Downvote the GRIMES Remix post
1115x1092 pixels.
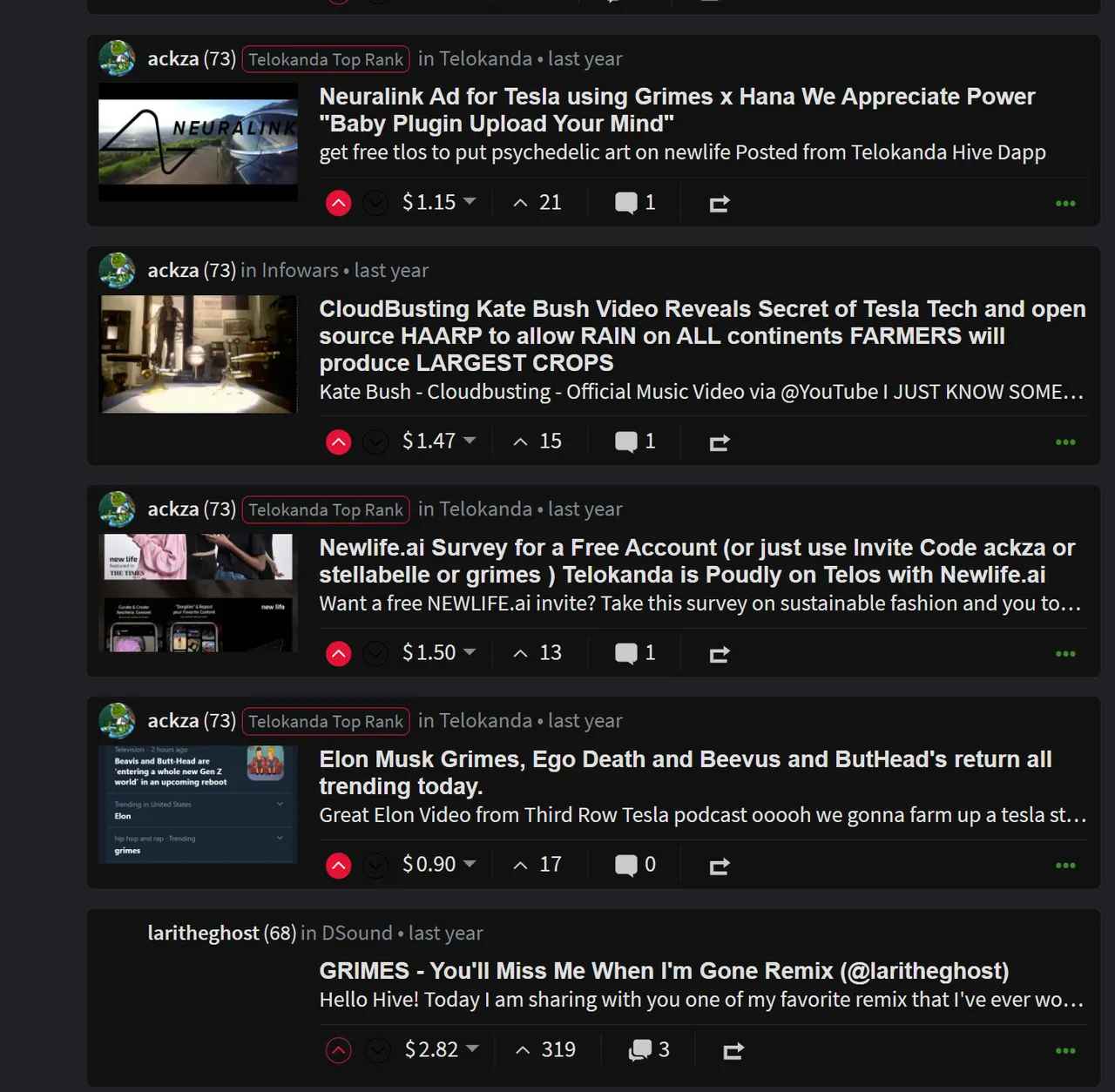click(377, 1051)
